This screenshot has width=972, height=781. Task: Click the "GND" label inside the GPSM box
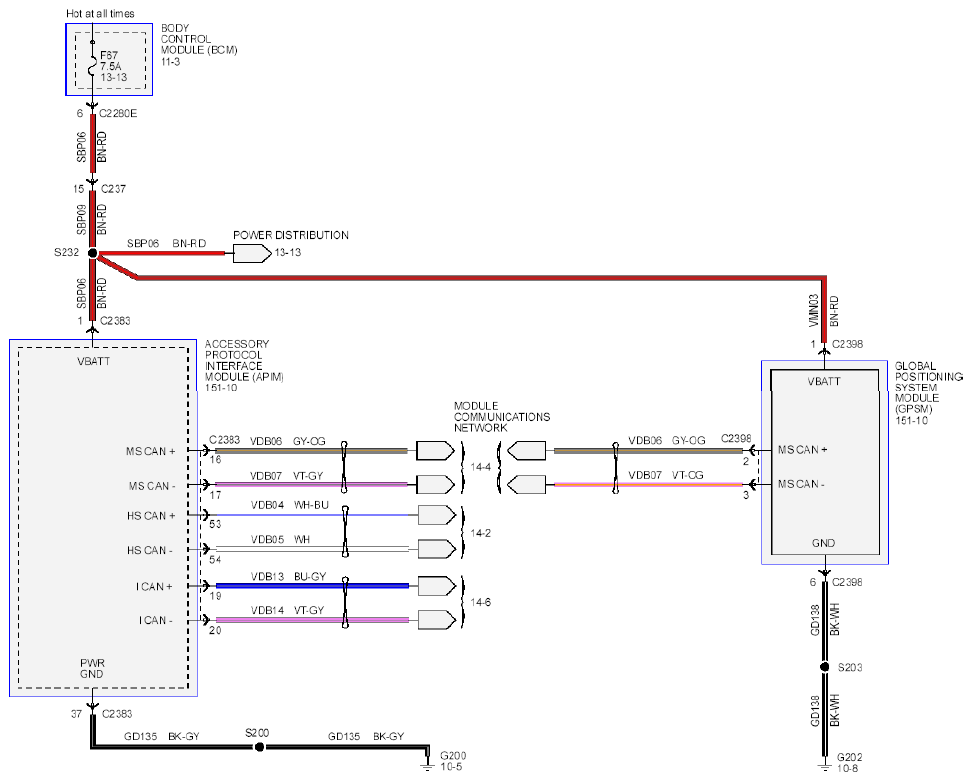click(x=823, y=543)
